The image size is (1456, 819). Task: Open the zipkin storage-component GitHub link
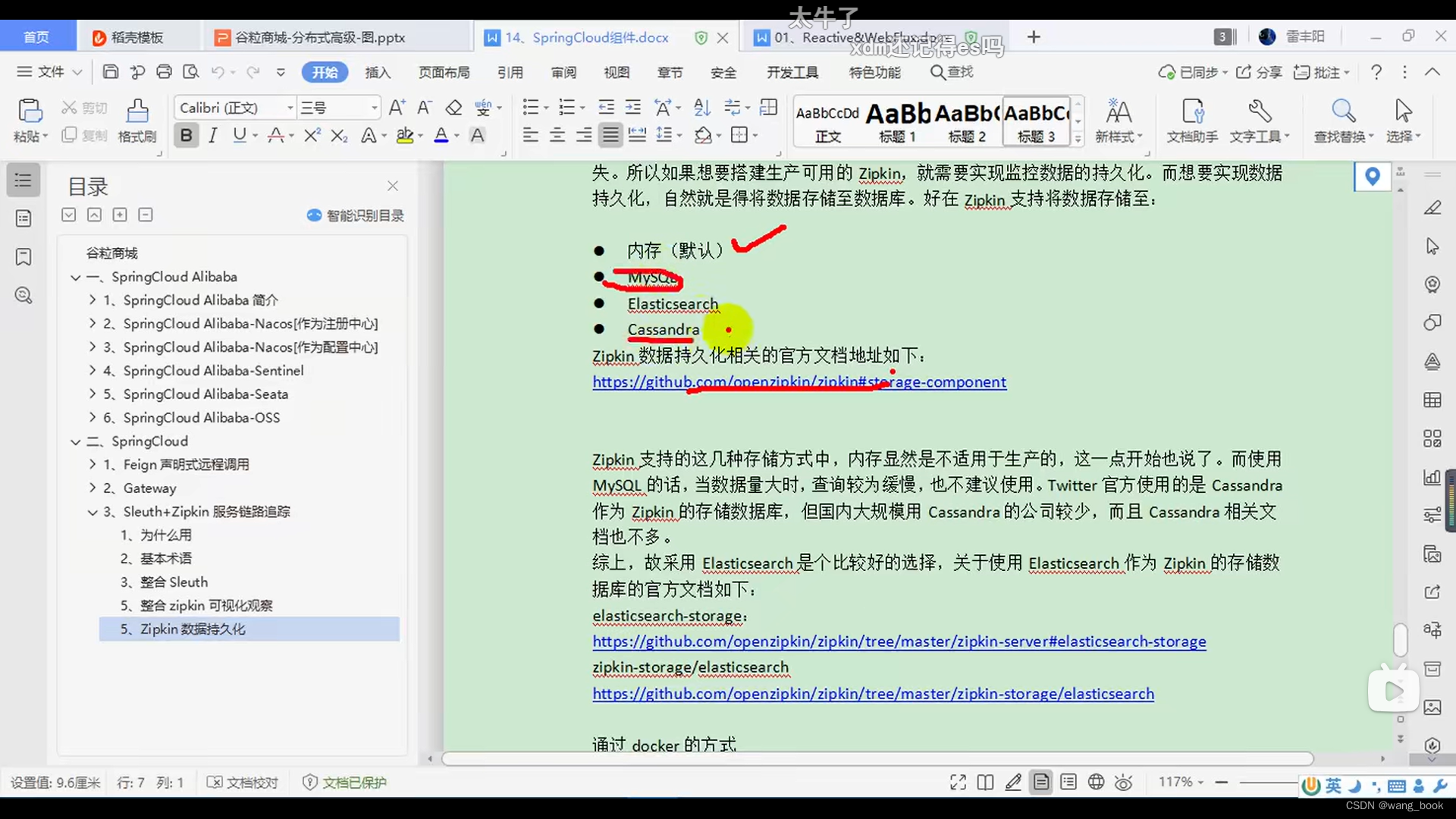tap(799, 382)
